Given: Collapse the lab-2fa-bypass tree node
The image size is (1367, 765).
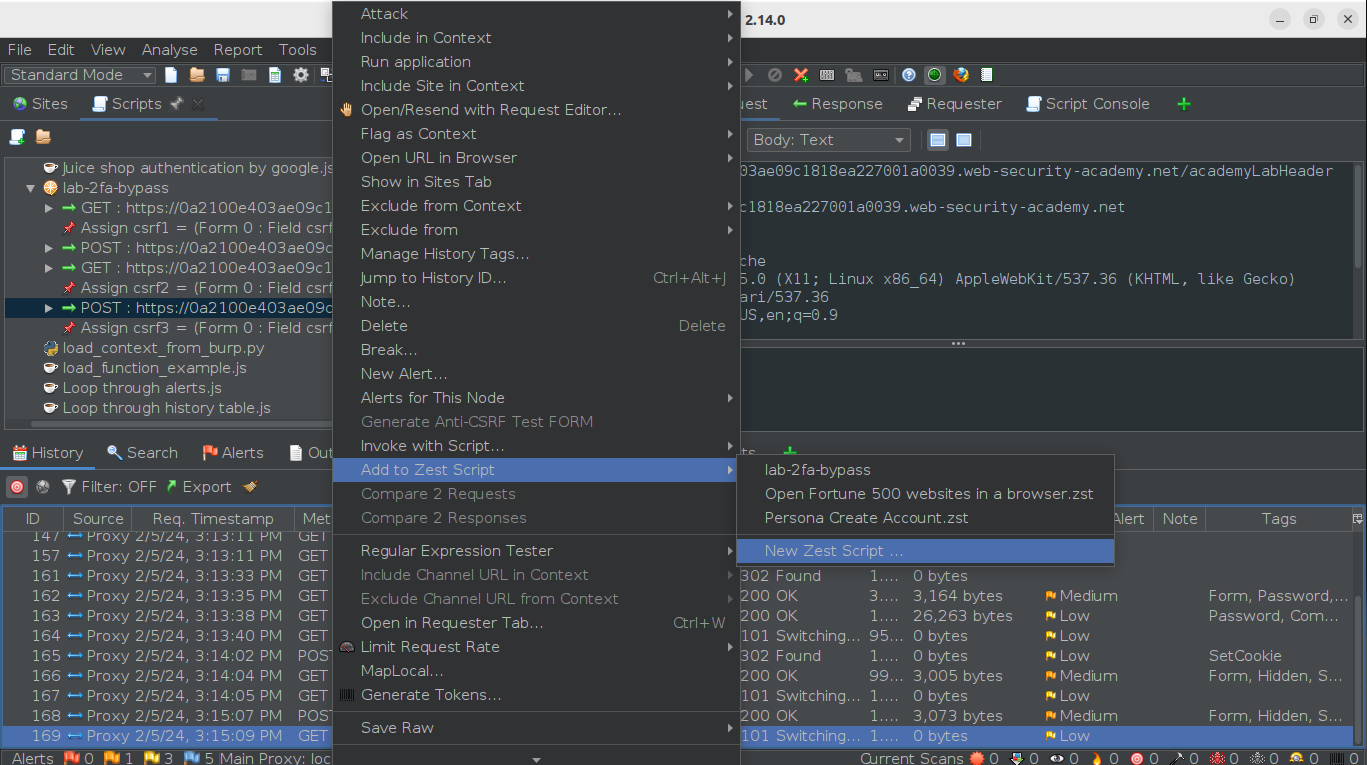Looking at the screenshot, I should pos(30,188).
